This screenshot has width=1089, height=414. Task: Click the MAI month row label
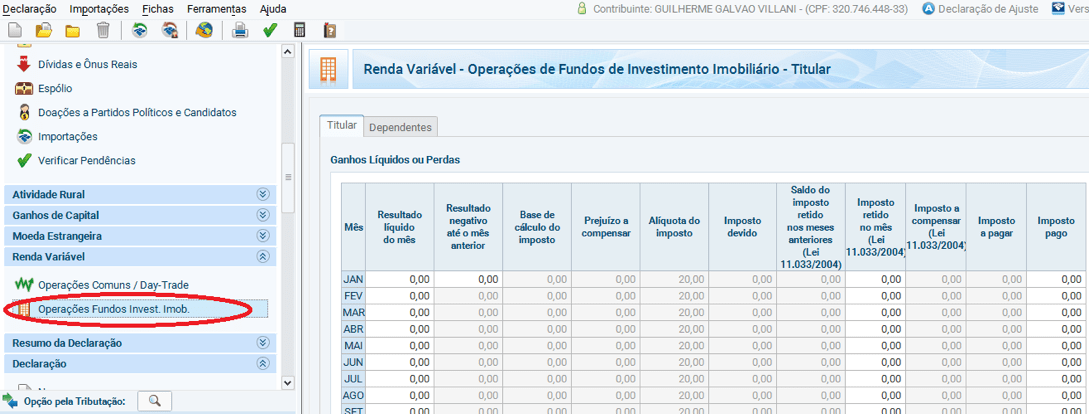(354, 346)
